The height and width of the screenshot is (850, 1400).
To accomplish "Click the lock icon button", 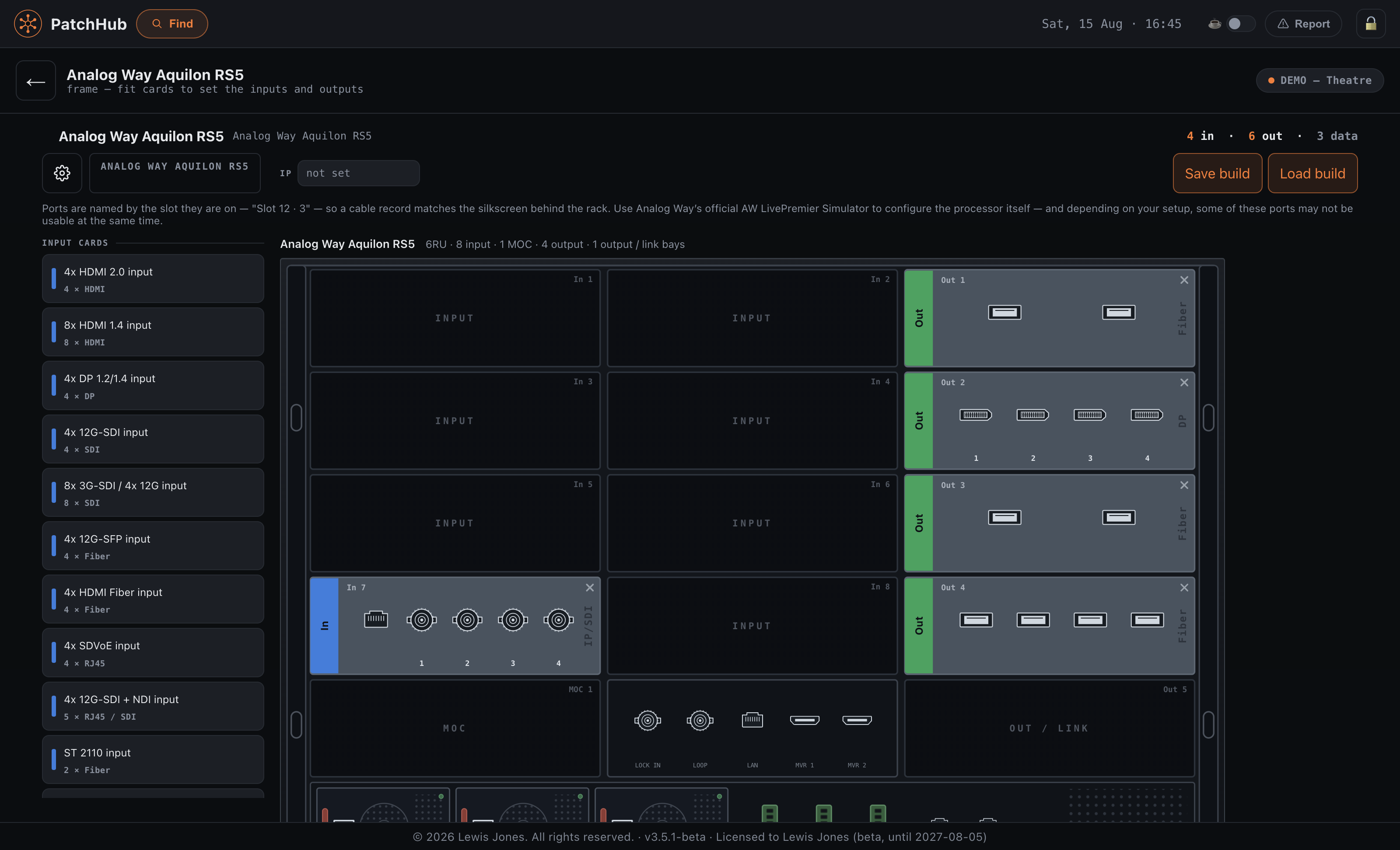I will [1370, 24].
